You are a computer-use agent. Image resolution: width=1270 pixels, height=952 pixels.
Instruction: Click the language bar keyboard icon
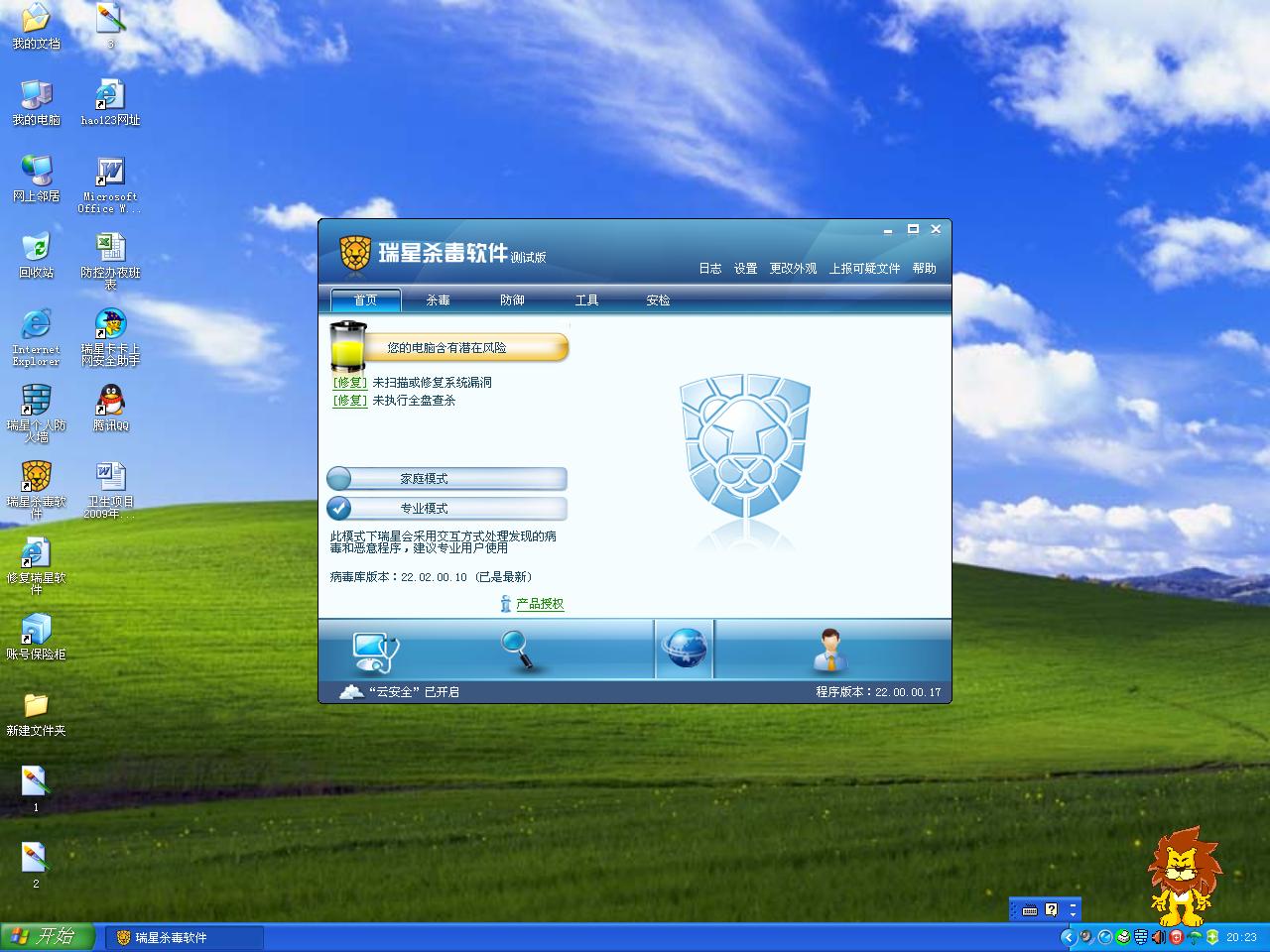(x=1030, y=909)
